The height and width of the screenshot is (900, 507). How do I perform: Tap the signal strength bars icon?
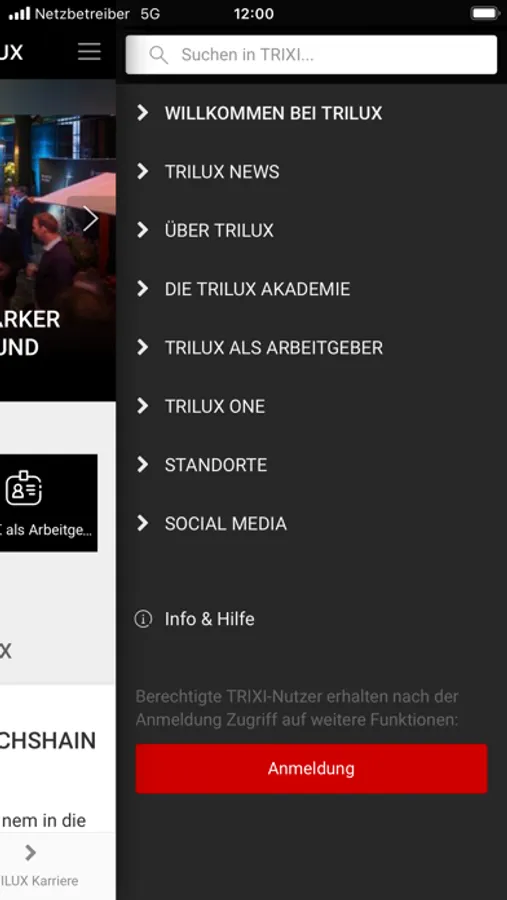[x=20, y=13]
